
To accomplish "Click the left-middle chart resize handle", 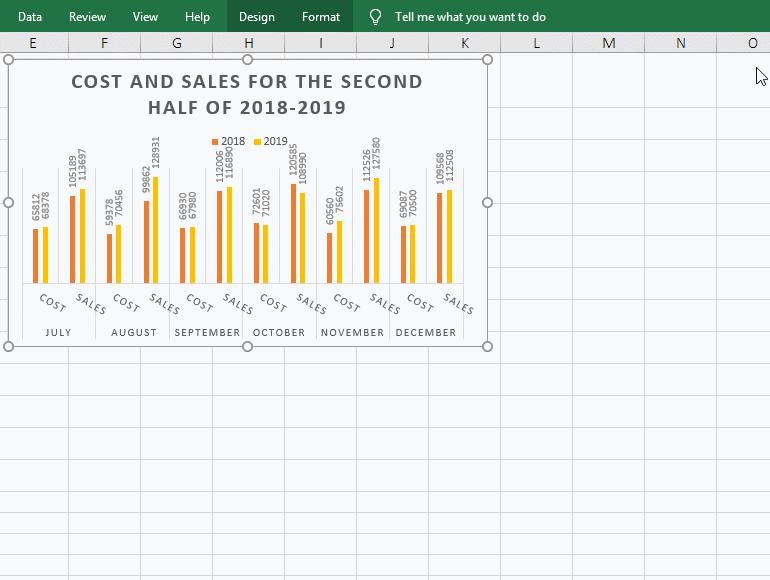I will tap(8, 202).
